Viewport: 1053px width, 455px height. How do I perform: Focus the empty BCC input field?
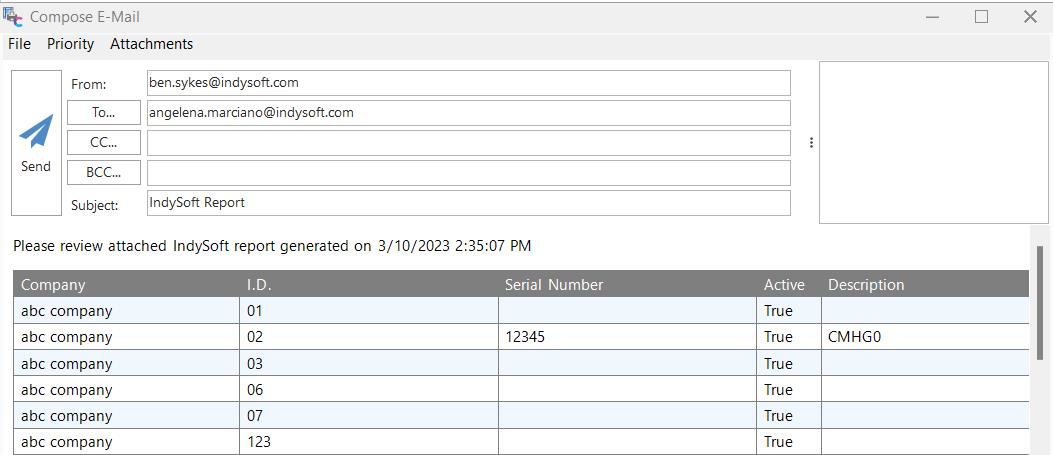pyautogui.click(x=468, y=173)
